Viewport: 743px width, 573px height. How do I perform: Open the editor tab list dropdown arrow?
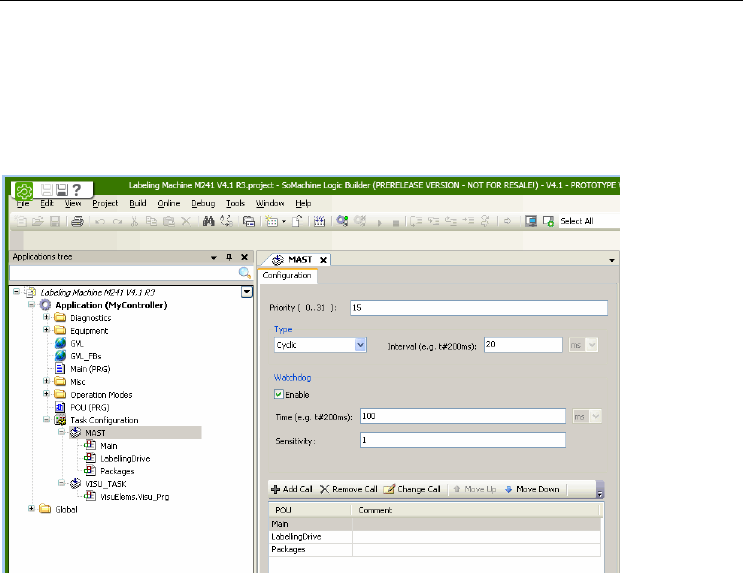(612, 260)
